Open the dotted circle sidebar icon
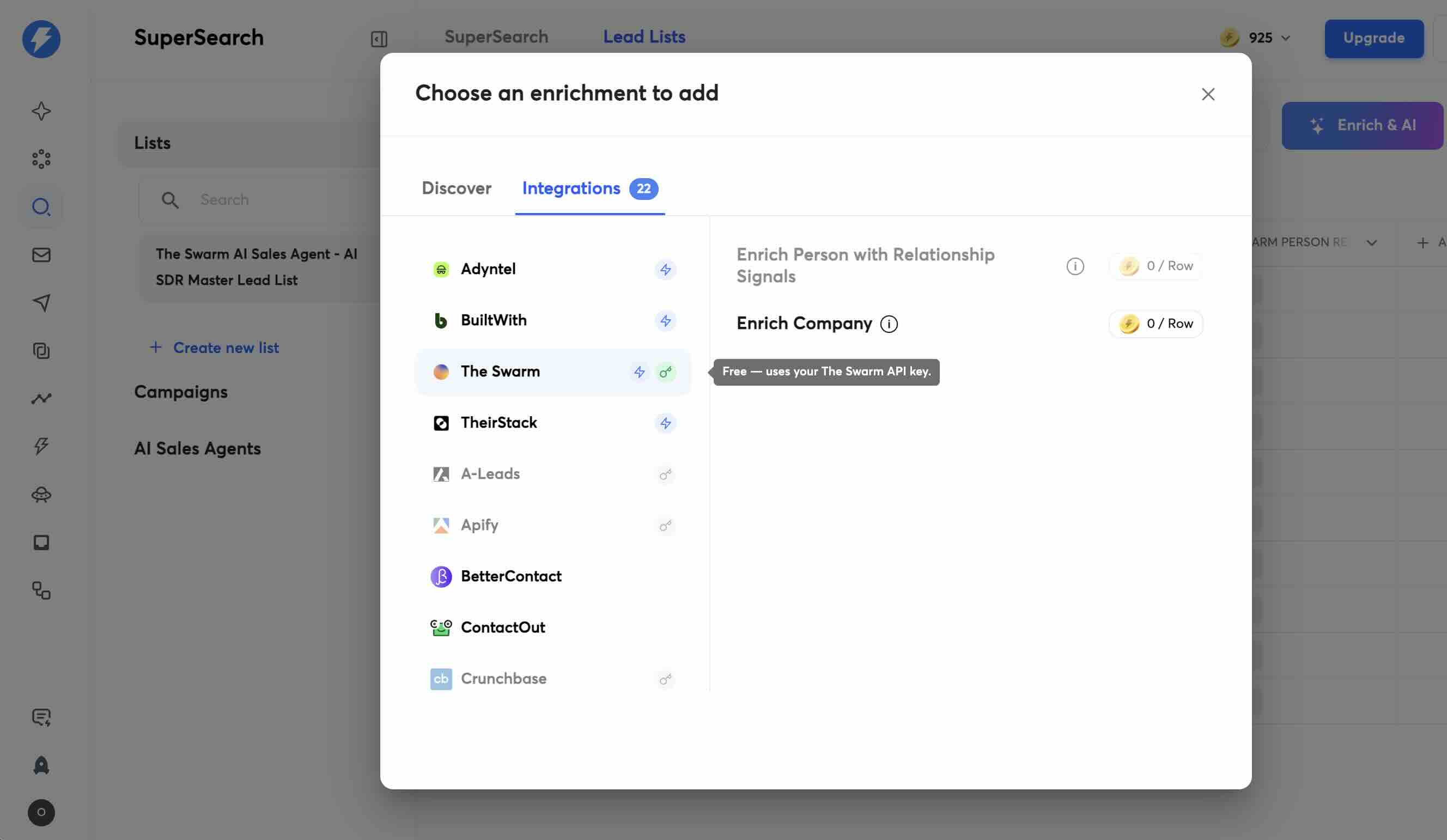The image size is (1447, 840). pyautogui.click(x=41, y=159)
